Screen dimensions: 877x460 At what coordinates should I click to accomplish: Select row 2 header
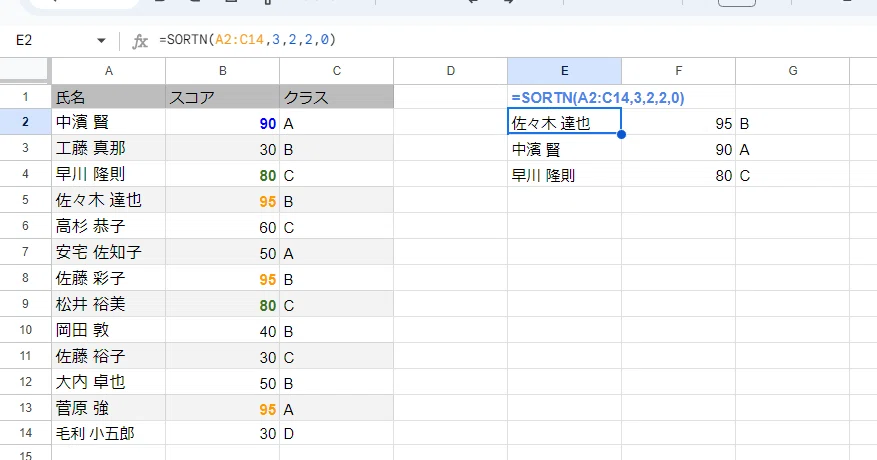click(25, 122)
